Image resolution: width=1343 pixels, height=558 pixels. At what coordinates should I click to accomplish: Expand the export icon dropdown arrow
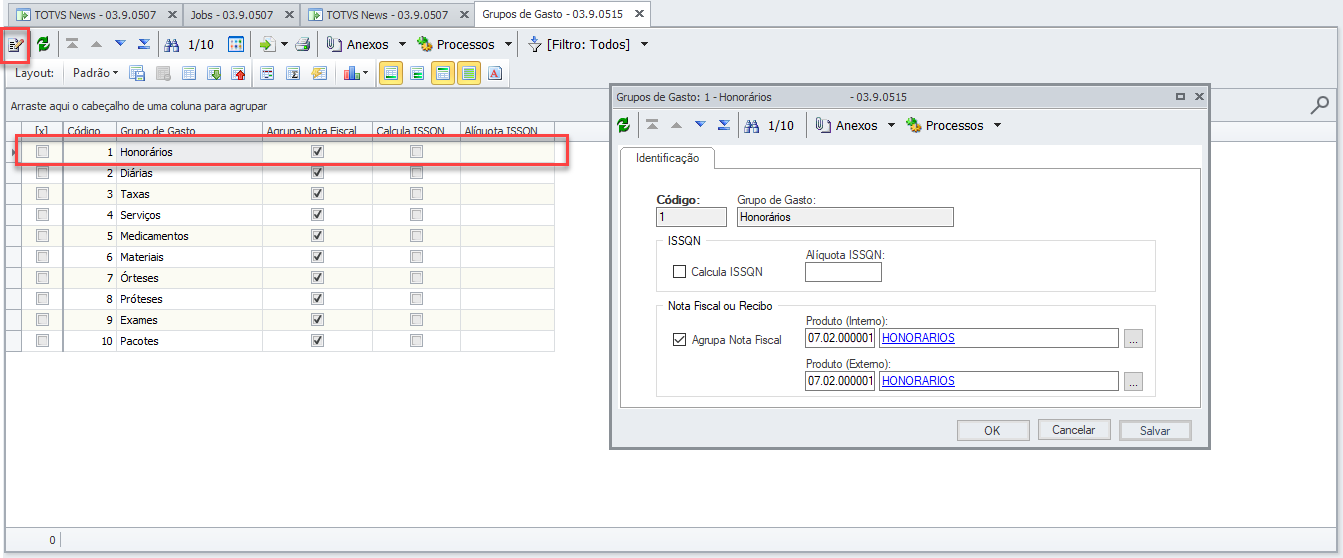click(284, 45)
